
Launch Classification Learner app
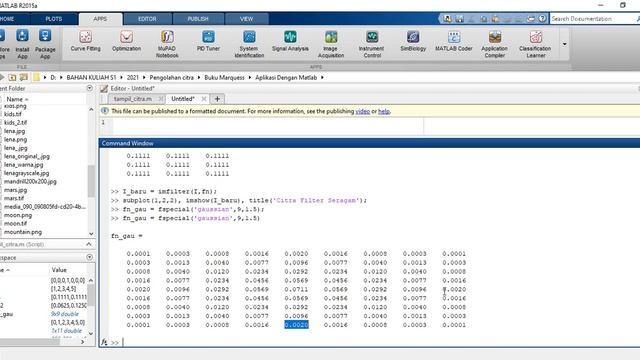coord(535,44)
